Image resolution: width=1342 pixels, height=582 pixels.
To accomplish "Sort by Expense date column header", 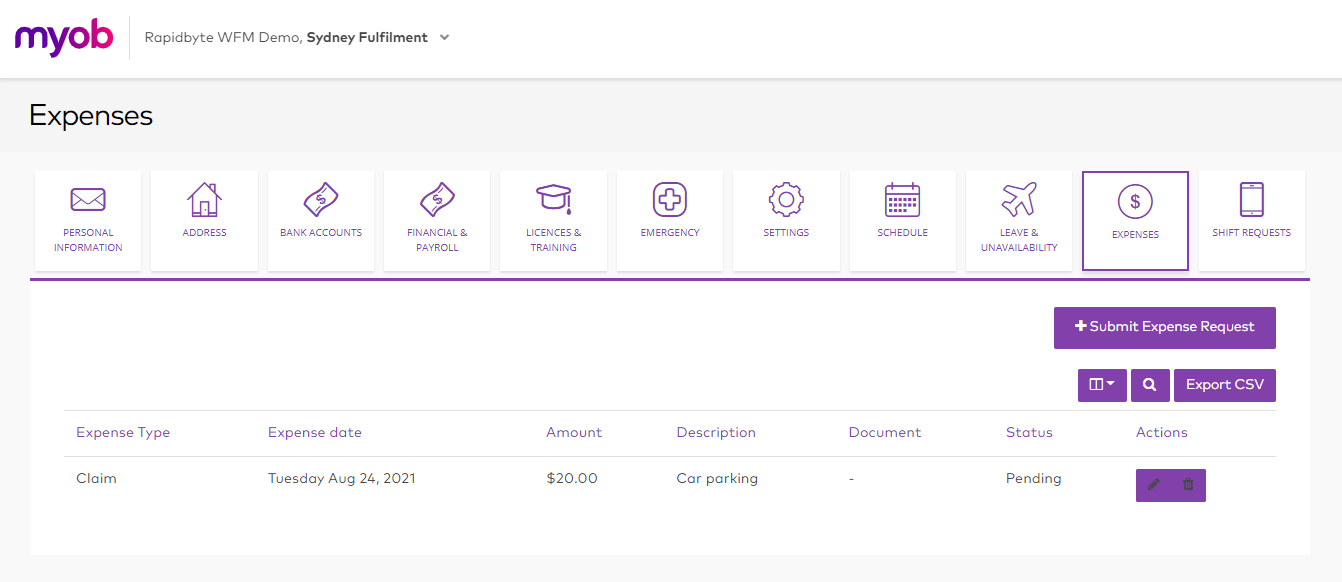I will [314, 433].
